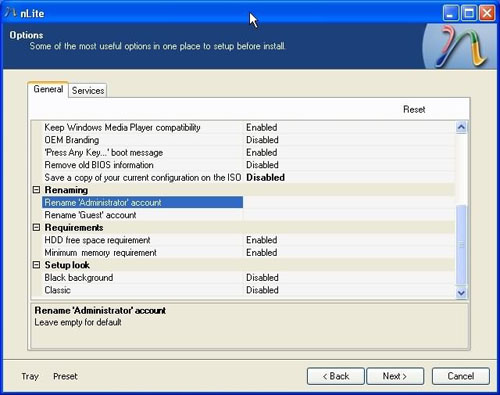Viewport: 500px width, 395px height.
Task: Click Enabled value for Minimum memory requirement
Action: (262, 253)
